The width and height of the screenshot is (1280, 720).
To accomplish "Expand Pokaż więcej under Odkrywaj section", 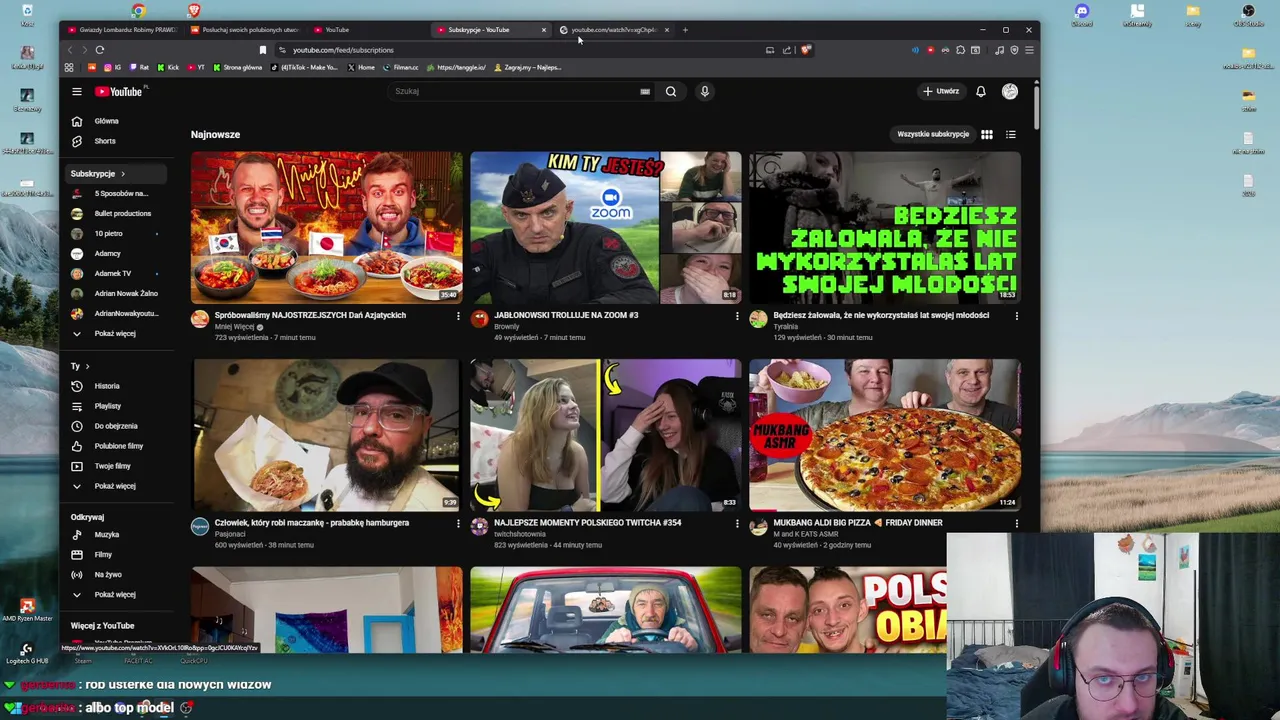I will click(115, 594).
